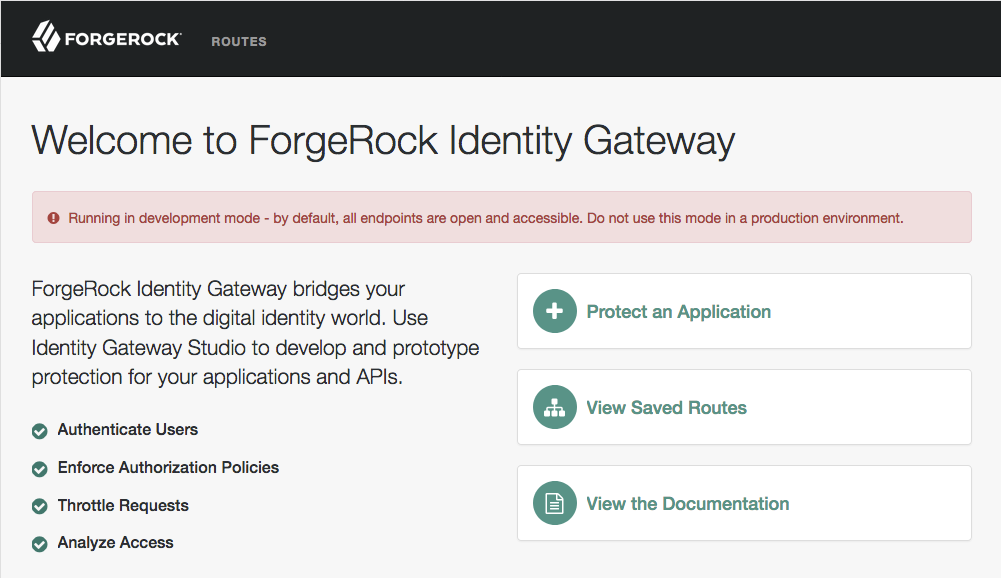Click the Enforce Authorization Policies text

coord(169,468)
